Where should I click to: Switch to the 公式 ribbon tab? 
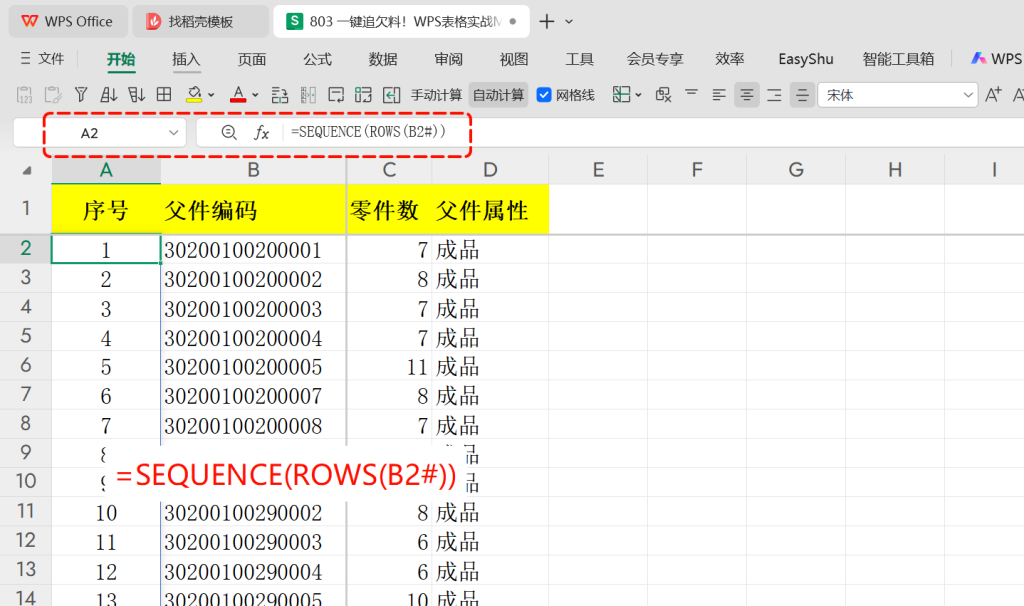(317, 59)
